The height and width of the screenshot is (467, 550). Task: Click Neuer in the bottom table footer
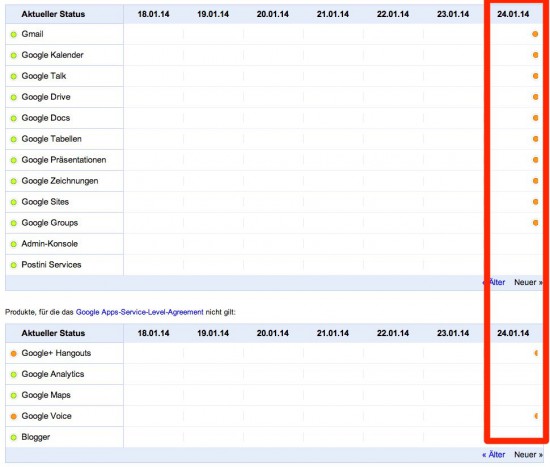point(528,455)
